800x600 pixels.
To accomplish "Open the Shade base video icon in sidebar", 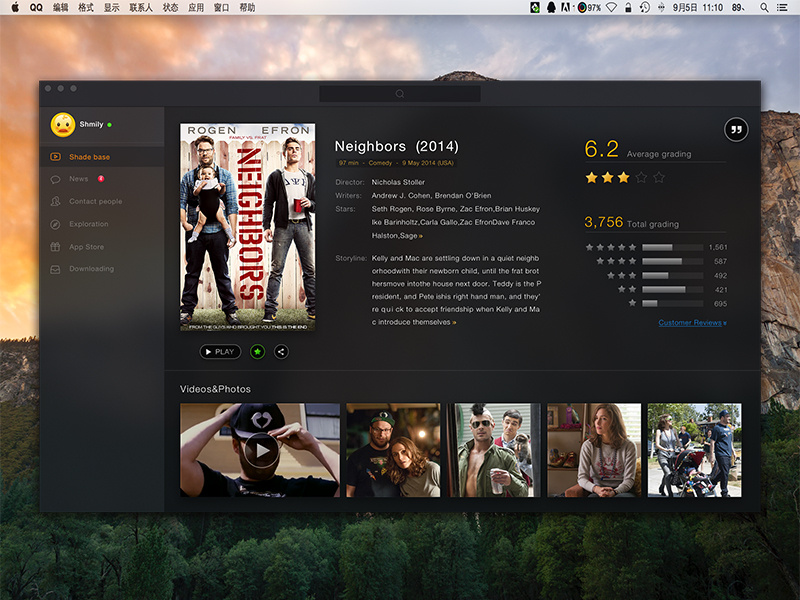I will coord(55,157).
